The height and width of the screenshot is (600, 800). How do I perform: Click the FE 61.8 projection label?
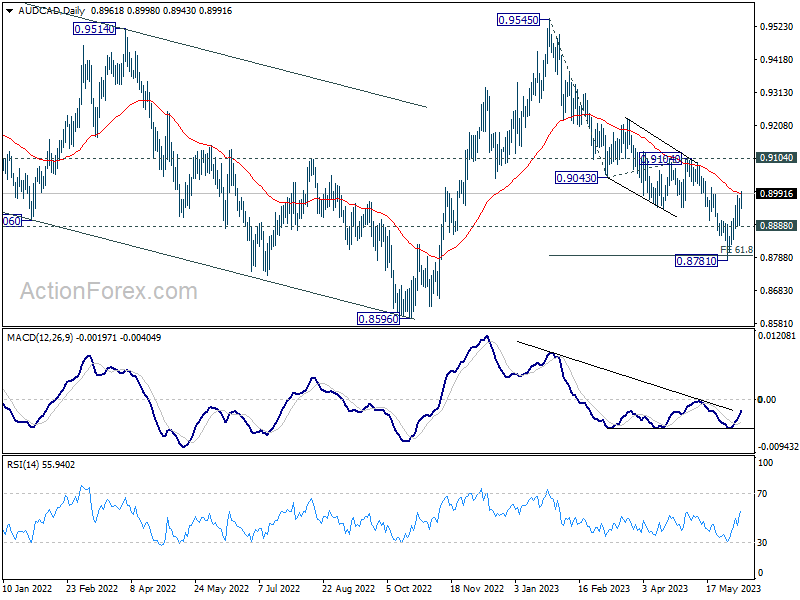pyautogui.click(x=736, y=249)
